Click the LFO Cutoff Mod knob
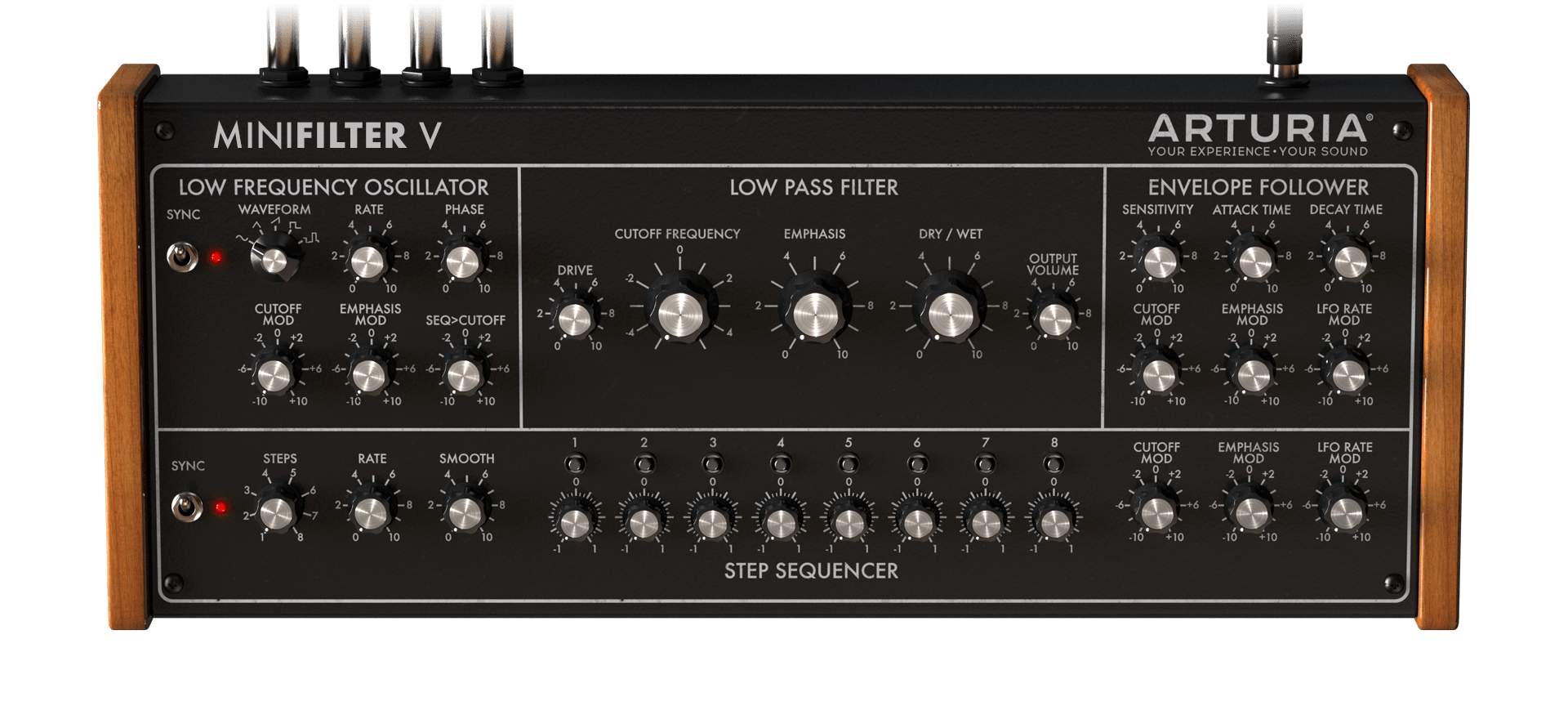This screenshot has height=706, width=1568. point(275,374)
